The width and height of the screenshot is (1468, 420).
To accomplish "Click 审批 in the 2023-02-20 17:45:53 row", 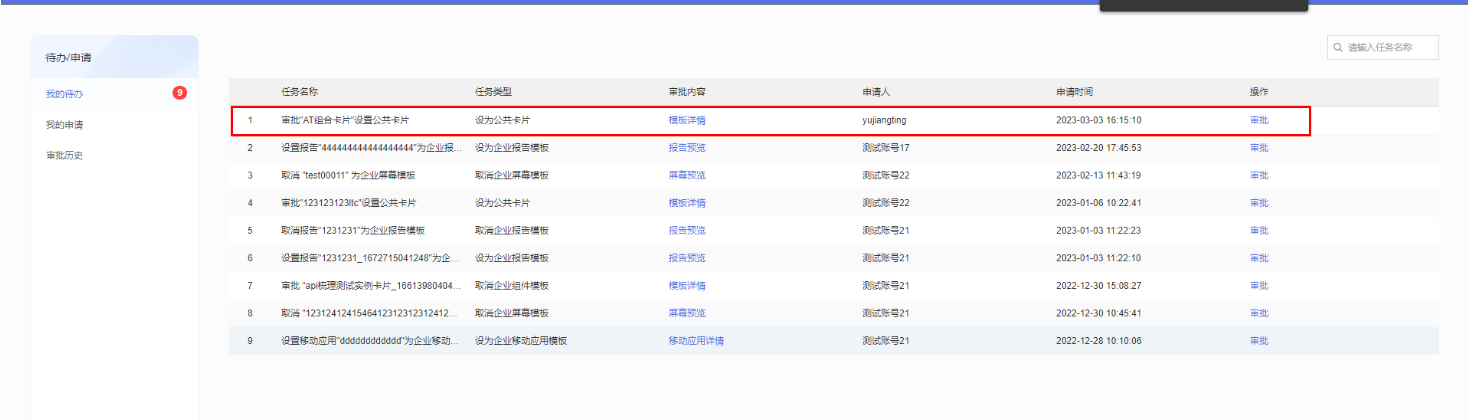I will coord(1259,148).
